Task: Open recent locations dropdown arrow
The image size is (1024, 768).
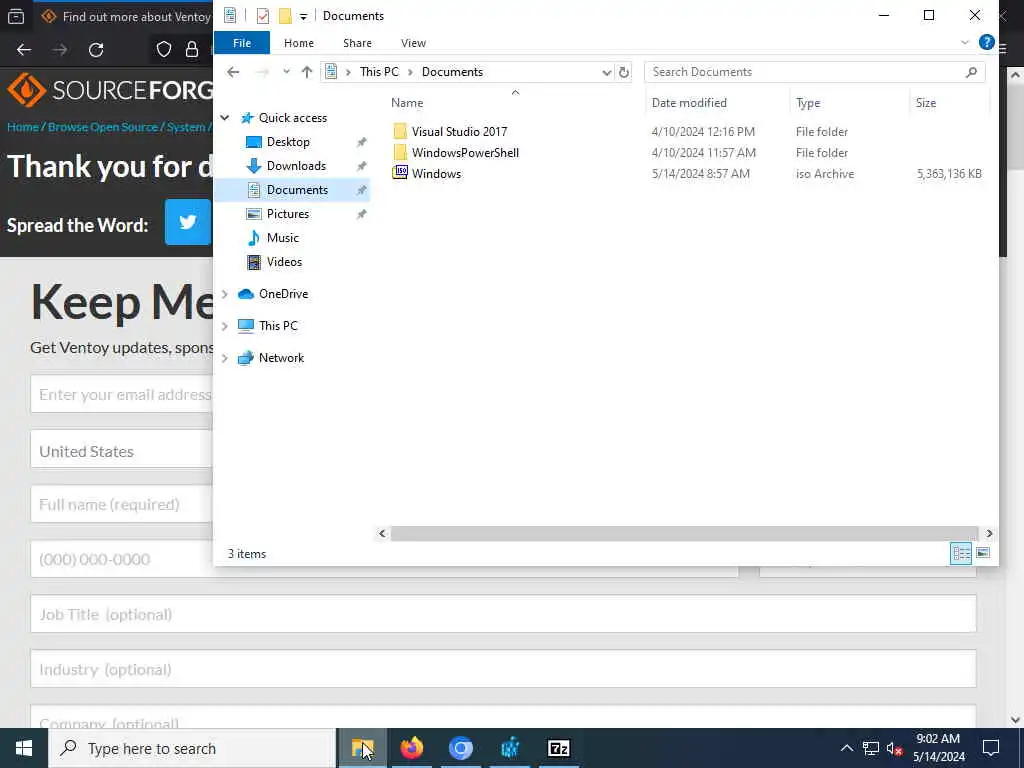Action: (x=286, y=72)
